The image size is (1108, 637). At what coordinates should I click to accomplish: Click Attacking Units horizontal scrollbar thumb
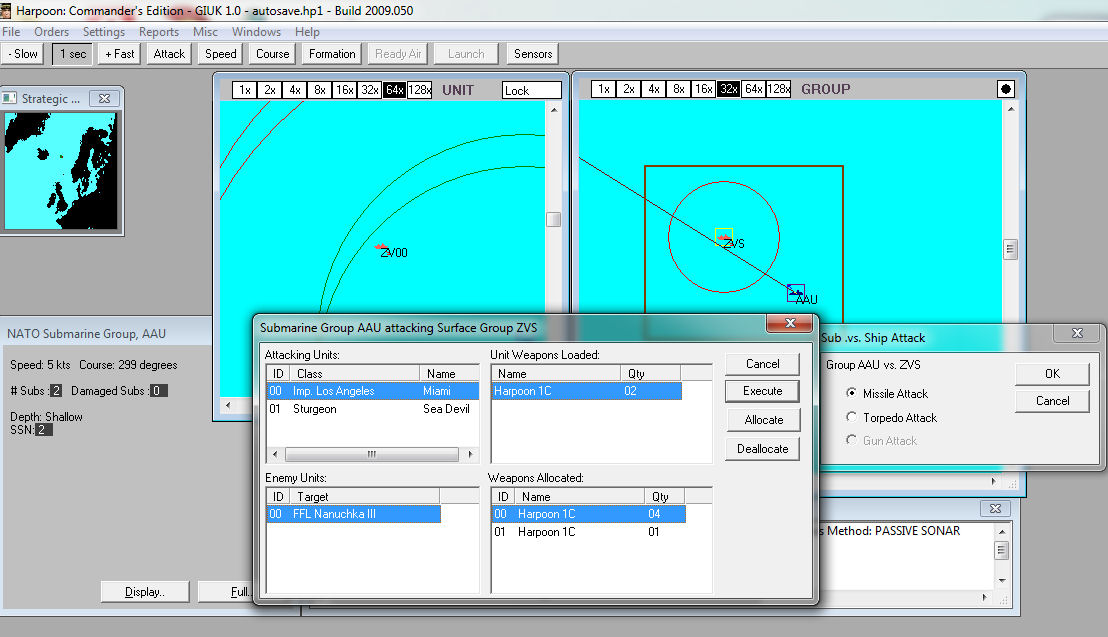click(x=372, y=454)
